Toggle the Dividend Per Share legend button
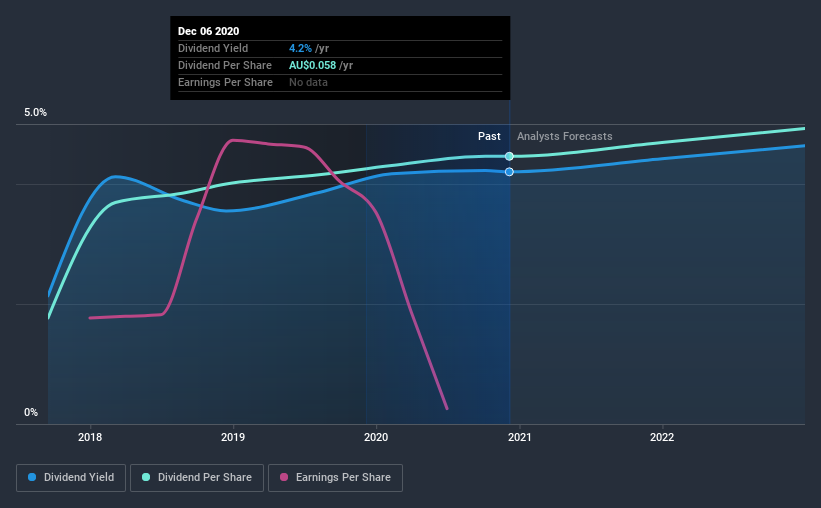The width and height of the screenshot is (821, 508). click(197, 478)
